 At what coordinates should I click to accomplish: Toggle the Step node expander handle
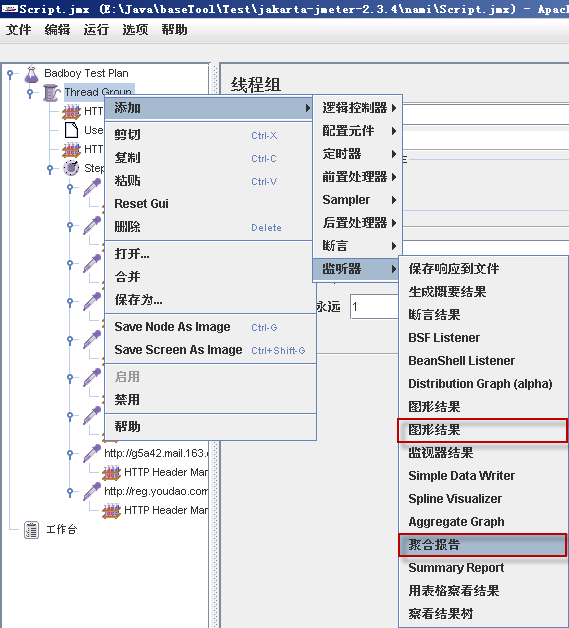pos(50,169)
